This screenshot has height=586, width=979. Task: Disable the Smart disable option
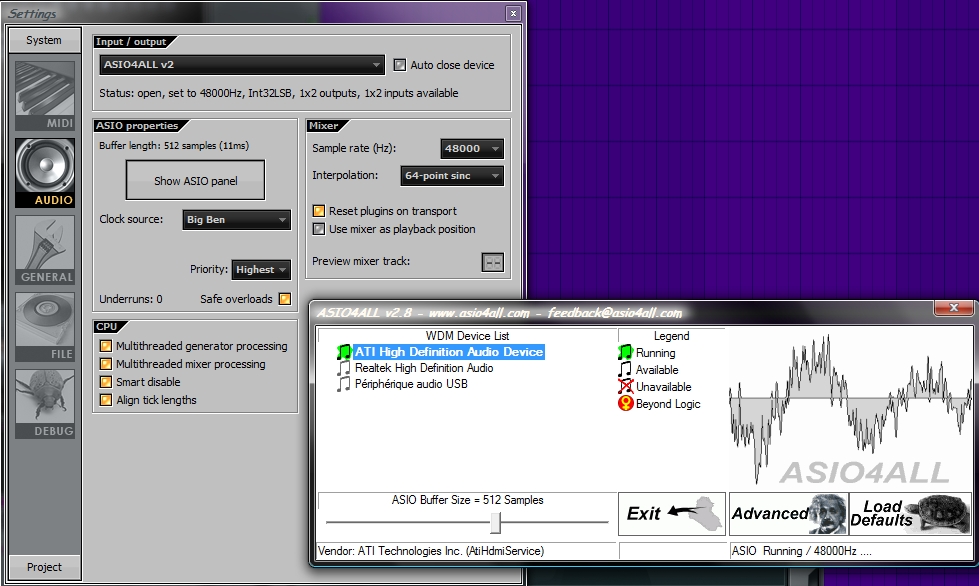[106, 382]
